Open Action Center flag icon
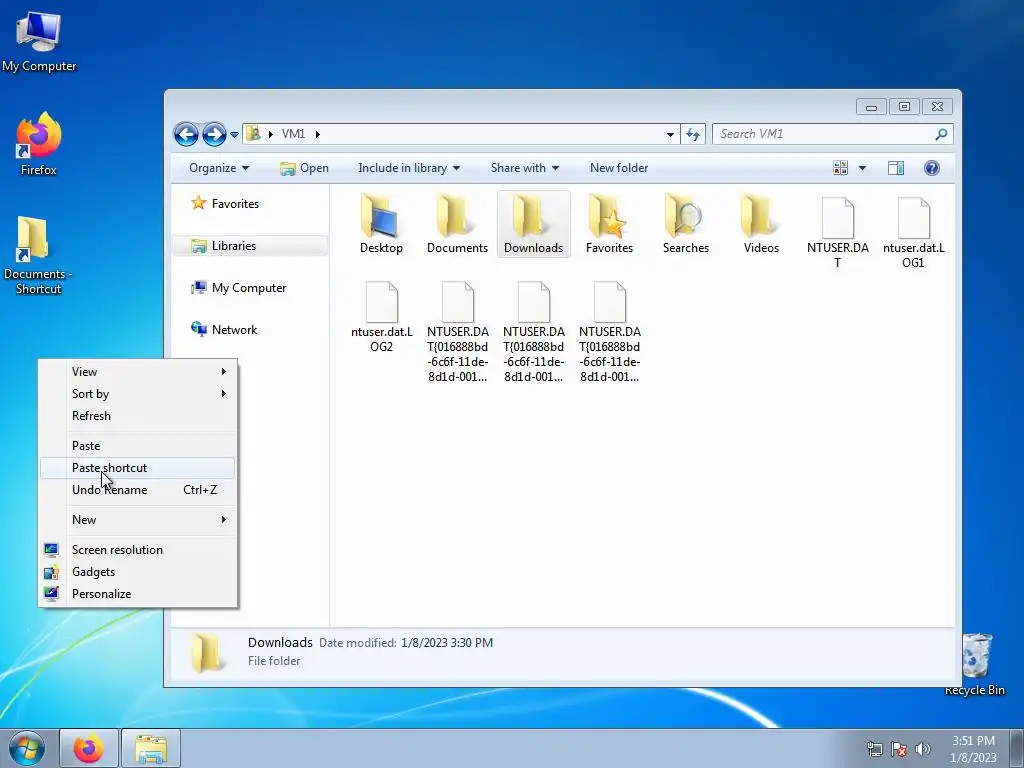The width and height of the screenshot is (1024, 768). [x=899, y=749]
